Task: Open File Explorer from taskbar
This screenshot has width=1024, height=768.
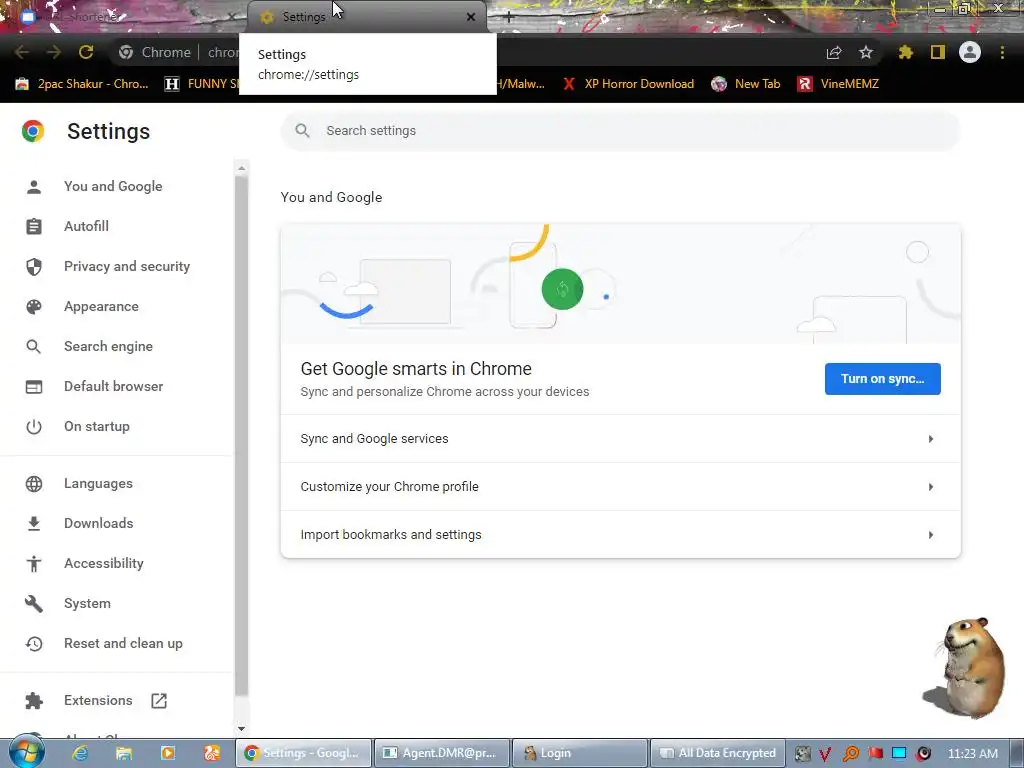Action: click(x=123, y=753)
